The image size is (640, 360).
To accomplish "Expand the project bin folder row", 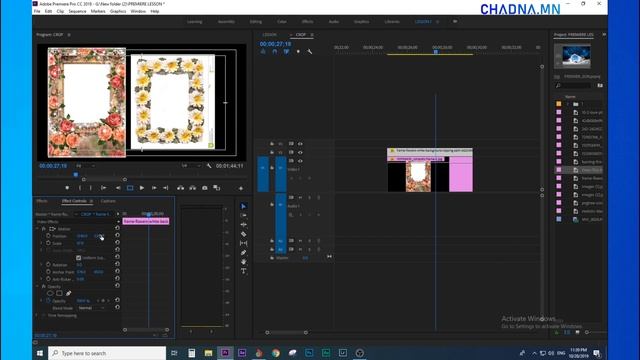I will coord(567,104).
